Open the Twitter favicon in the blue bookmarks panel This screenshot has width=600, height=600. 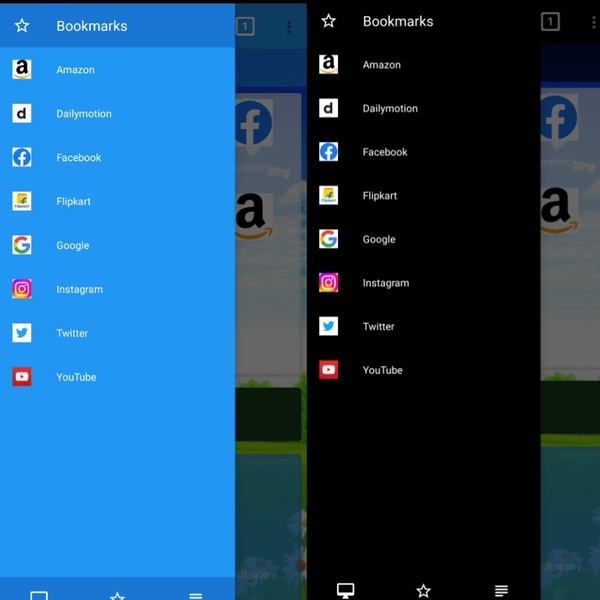[22, 333]
